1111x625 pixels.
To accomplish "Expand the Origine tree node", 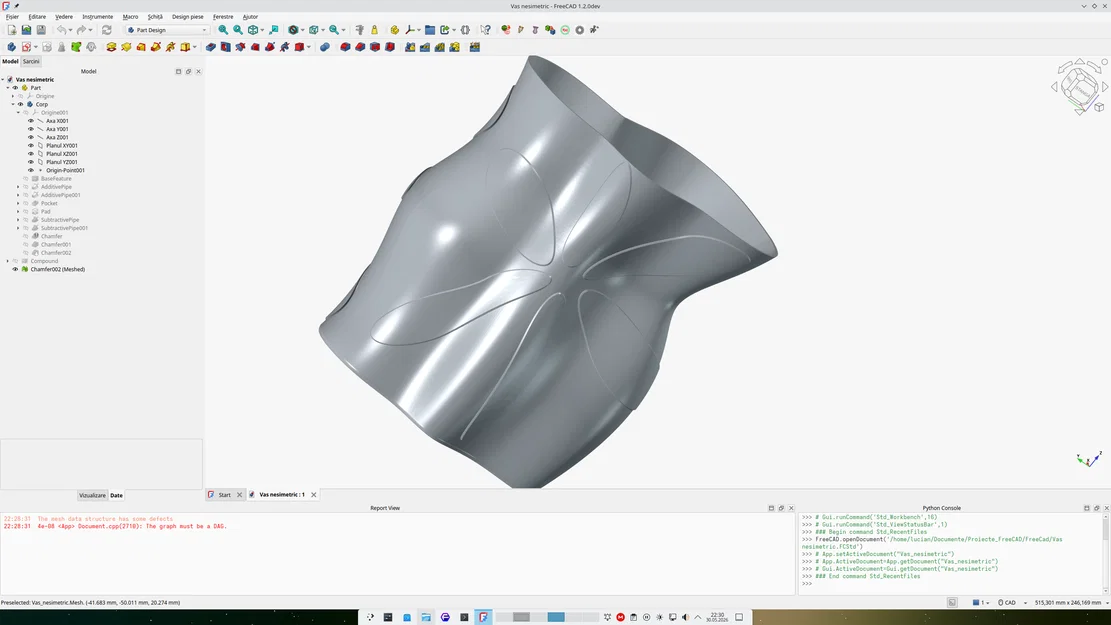I will coord(13,96).
